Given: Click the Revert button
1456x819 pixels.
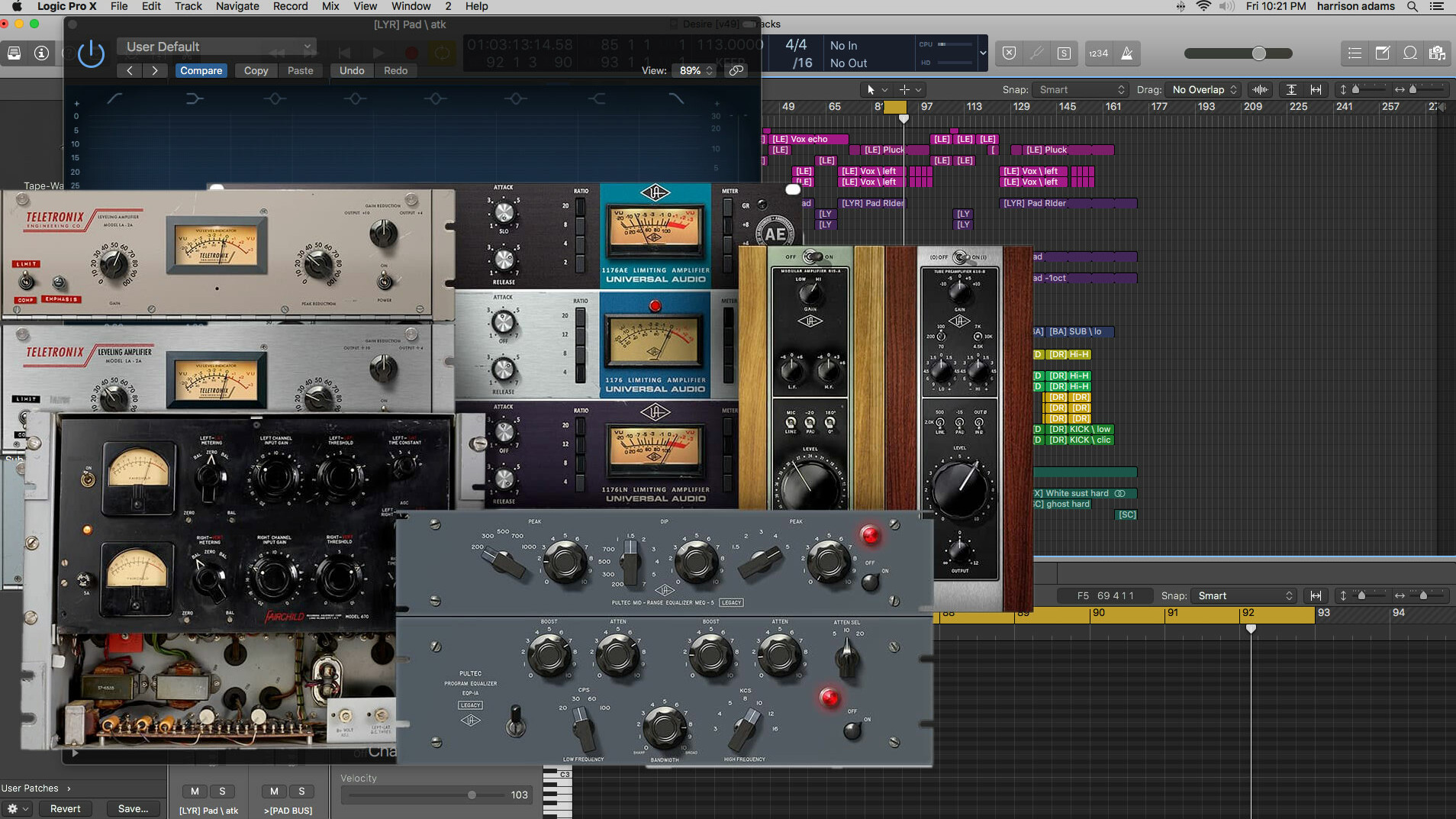Looking at the screenshot, I should [x=65, y=808].
